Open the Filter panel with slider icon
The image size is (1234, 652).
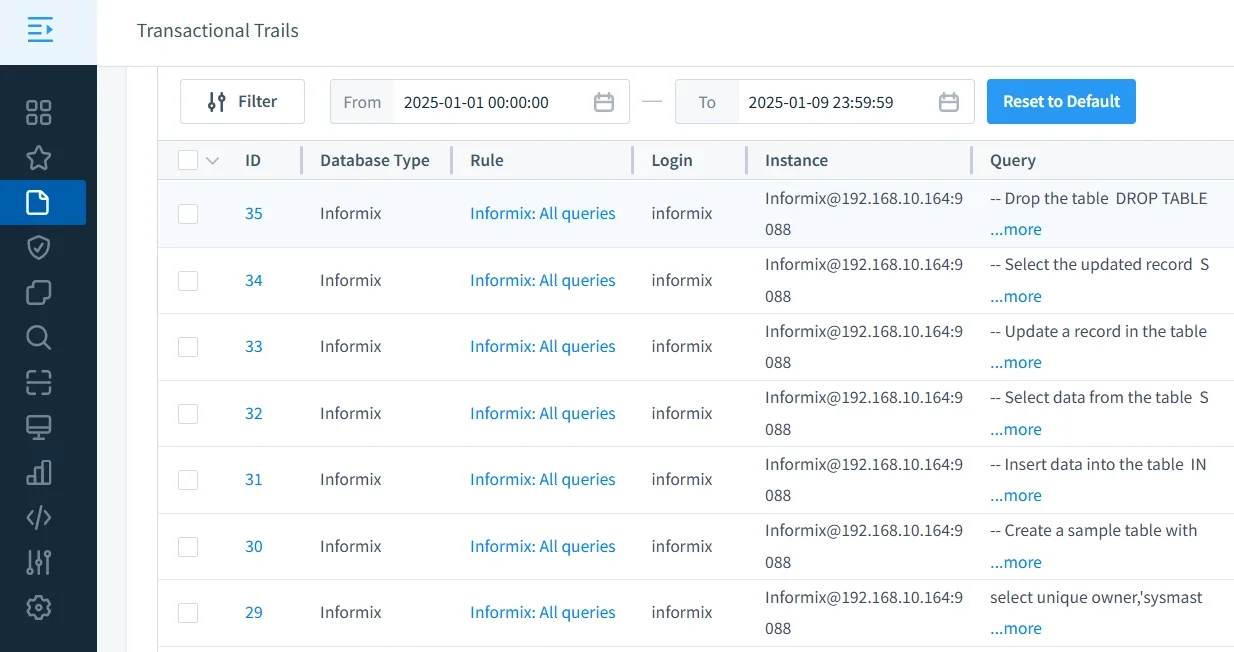tap(242, 101)
